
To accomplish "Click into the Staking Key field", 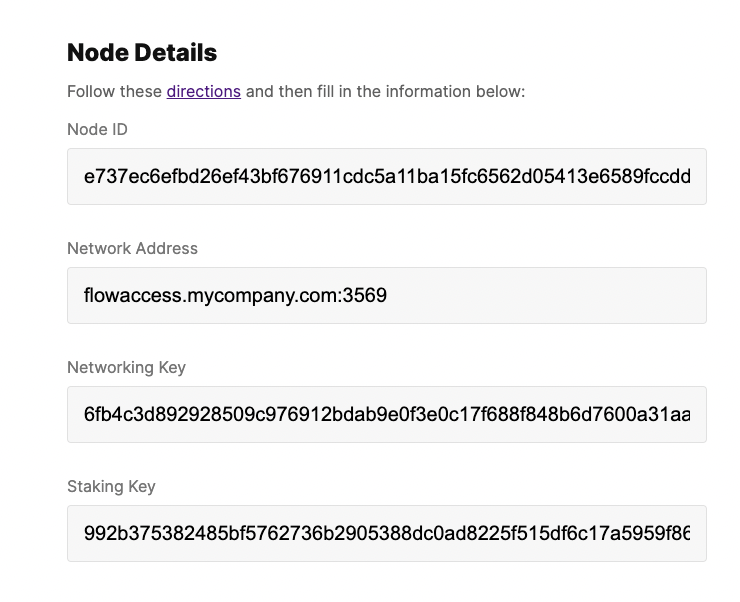I will [x=386, y=533].
